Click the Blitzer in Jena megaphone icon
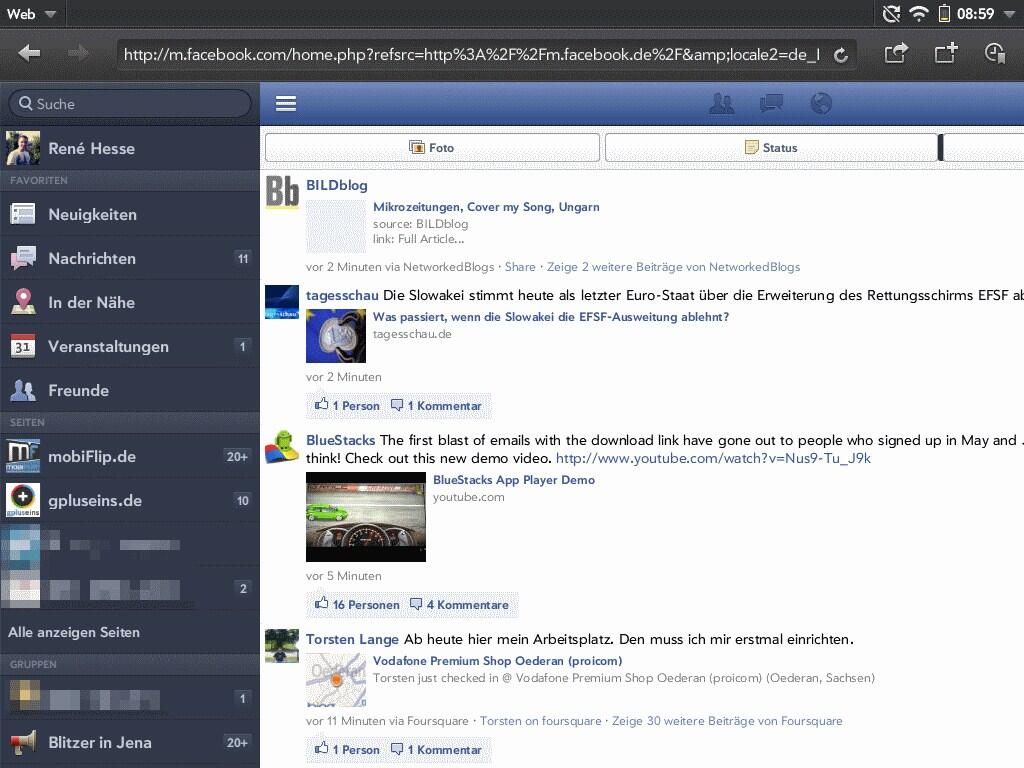The image size is (1024, 768). point(23,743)
